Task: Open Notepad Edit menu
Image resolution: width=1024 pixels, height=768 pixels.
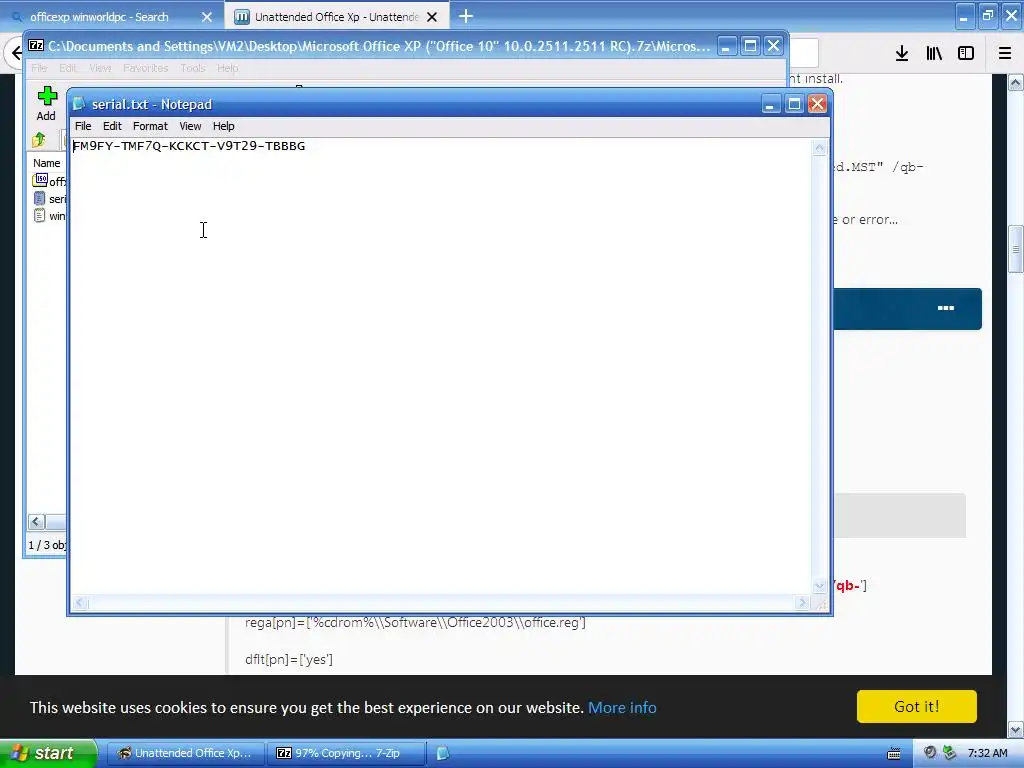Action: pos(112,126)
